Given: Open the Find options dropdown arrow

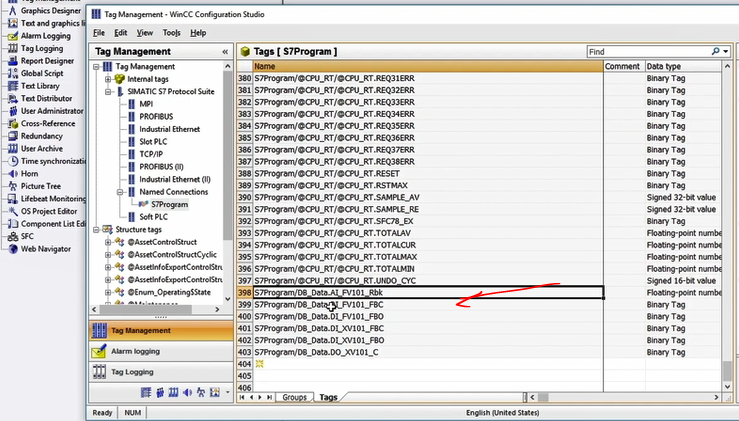Looking at the screenshot, I should pos(726,51).
